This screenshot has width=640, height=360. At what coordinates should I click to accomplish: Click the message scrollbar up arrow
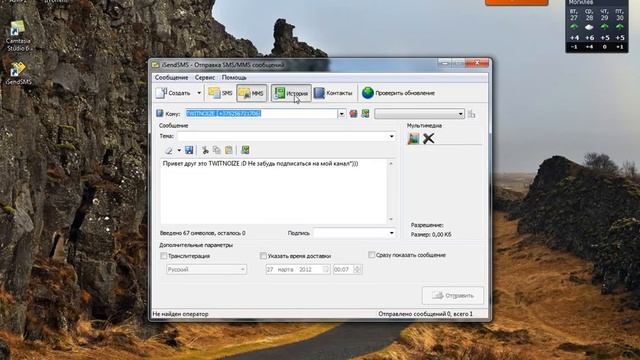click(x=391, y=163)
